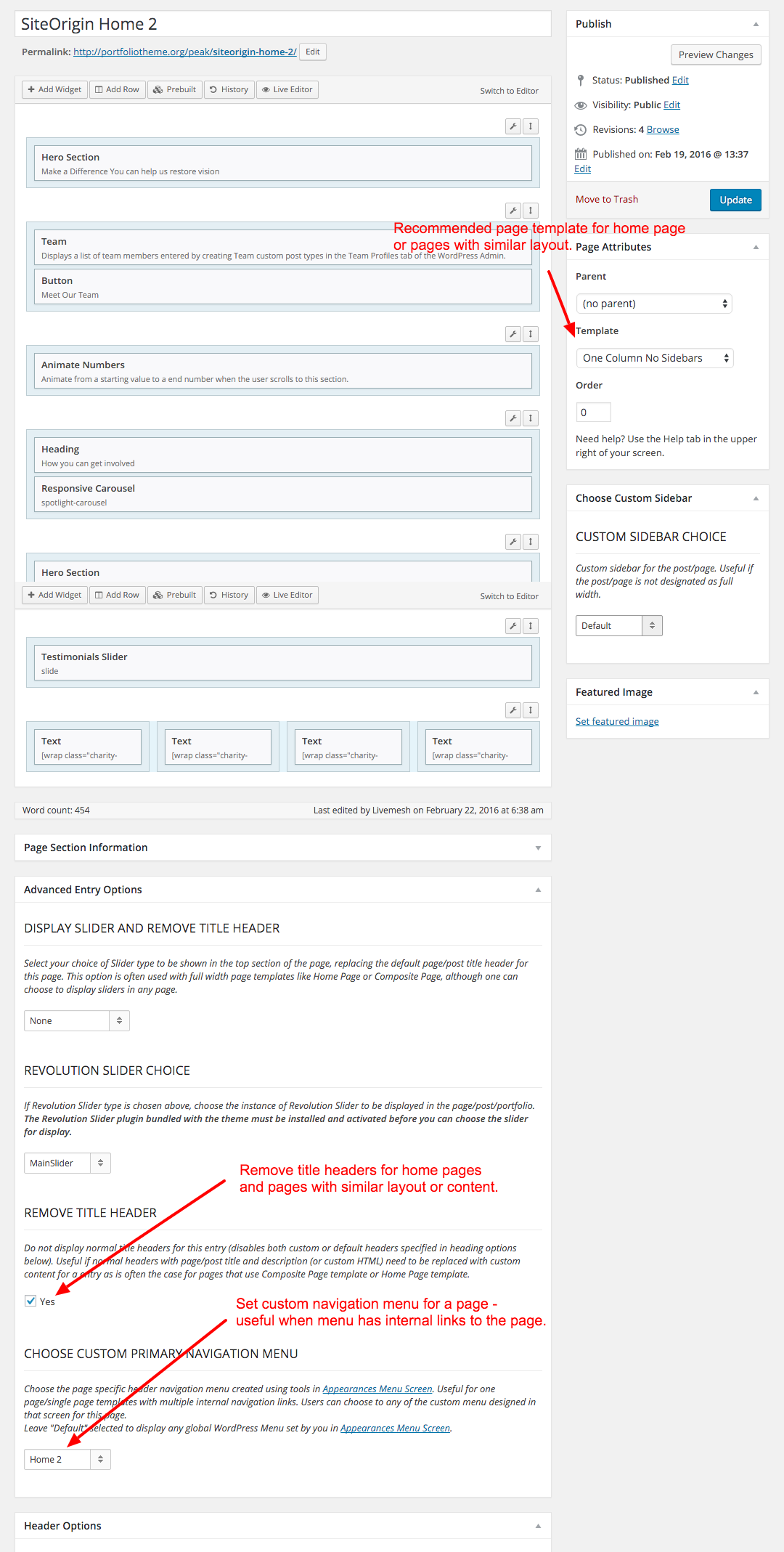
Task: Click Move to Trash link
Action: (x=607, y=199)
